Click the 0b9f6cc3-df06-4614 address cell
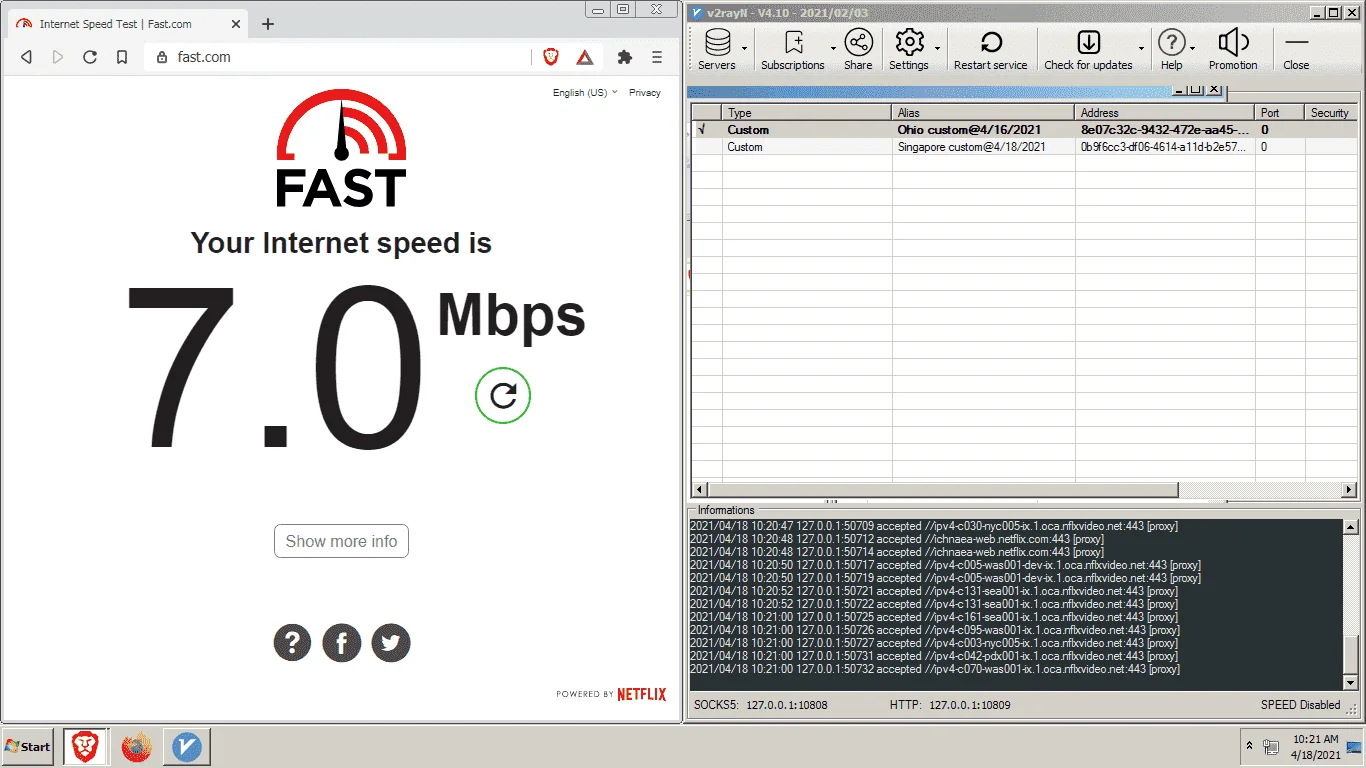 coord(1164,147)
